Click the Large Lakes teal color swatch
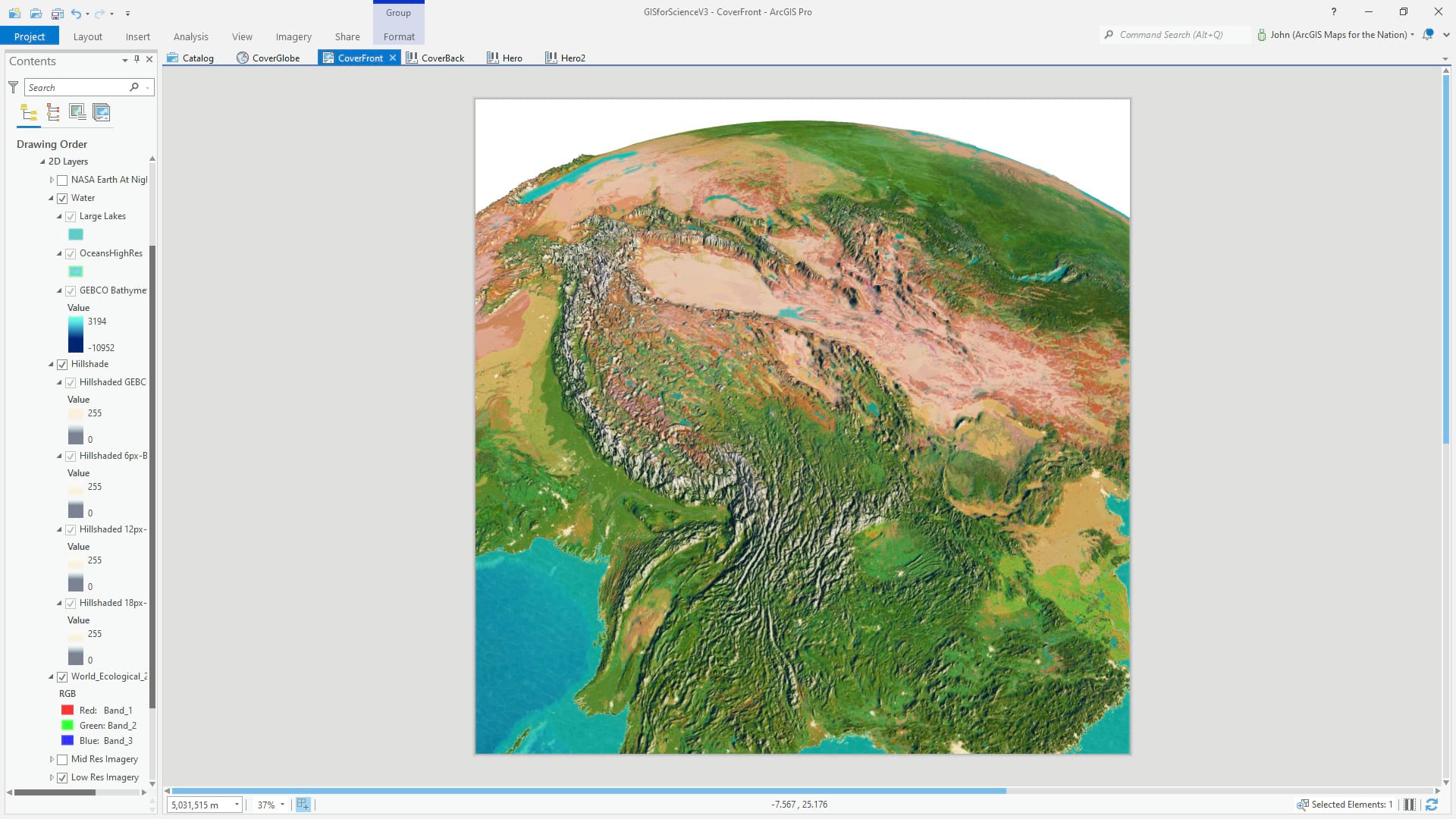This screenshot has height=819, width=1456. 76,234
